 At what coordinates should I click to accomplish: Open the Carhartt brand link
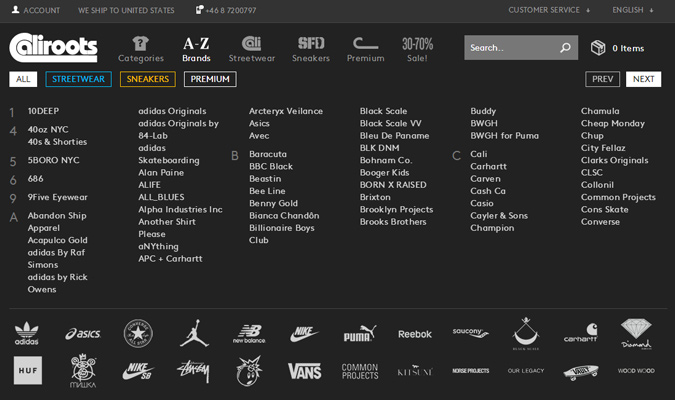489,166
